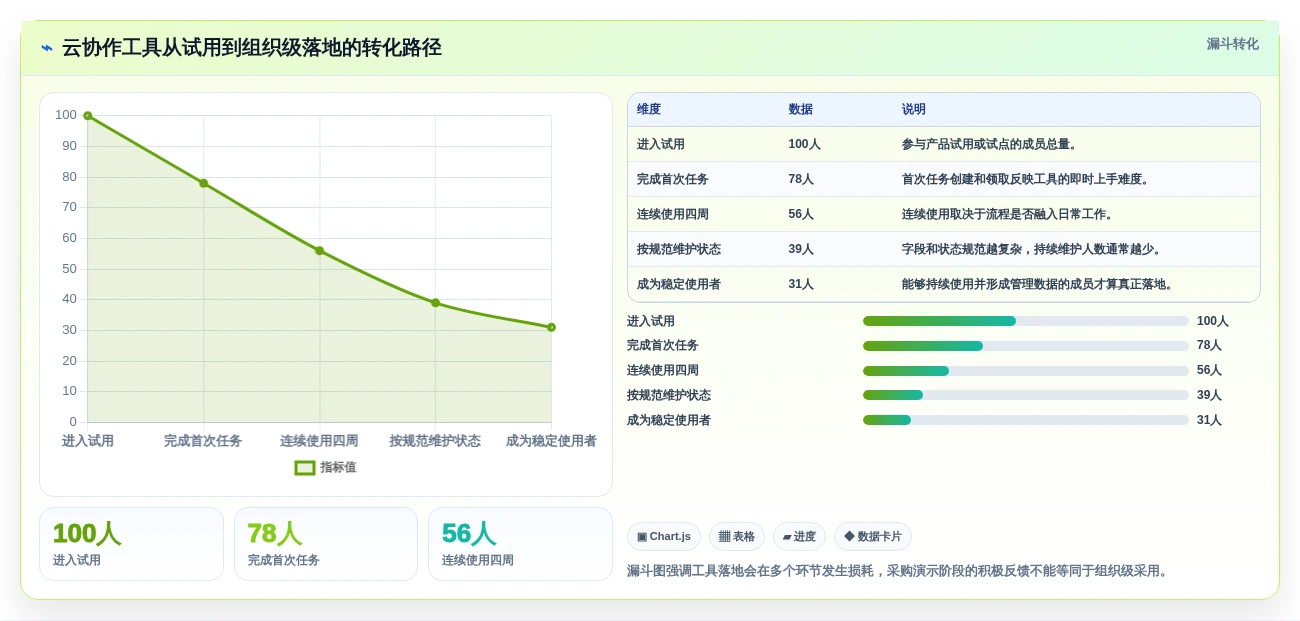Click the 连续使用四周 progress bar
The image size is (1300, 621).
tap(1026, 371)
